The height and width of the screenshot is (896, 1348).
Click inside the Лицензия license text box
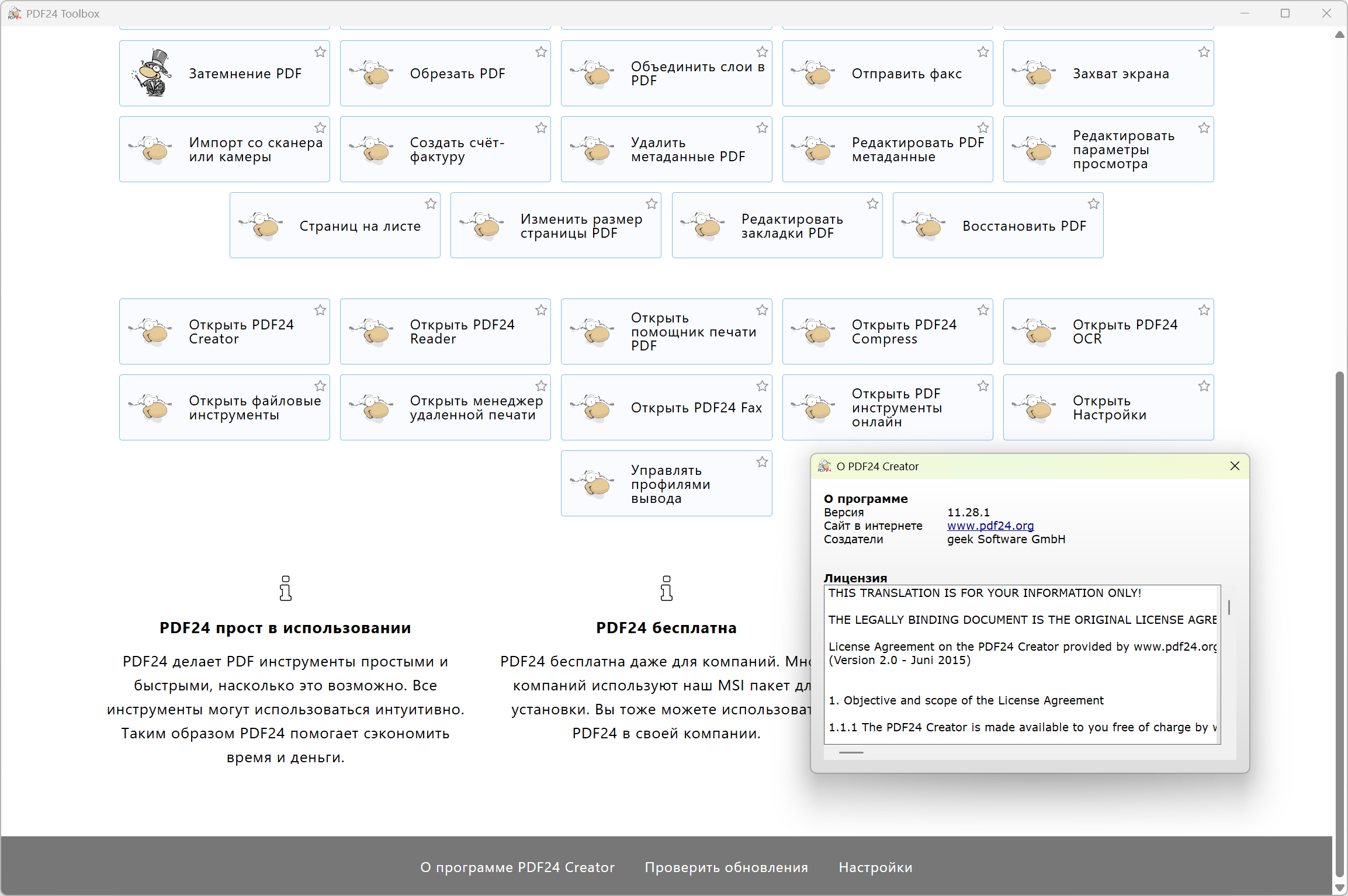point(1021,665)
